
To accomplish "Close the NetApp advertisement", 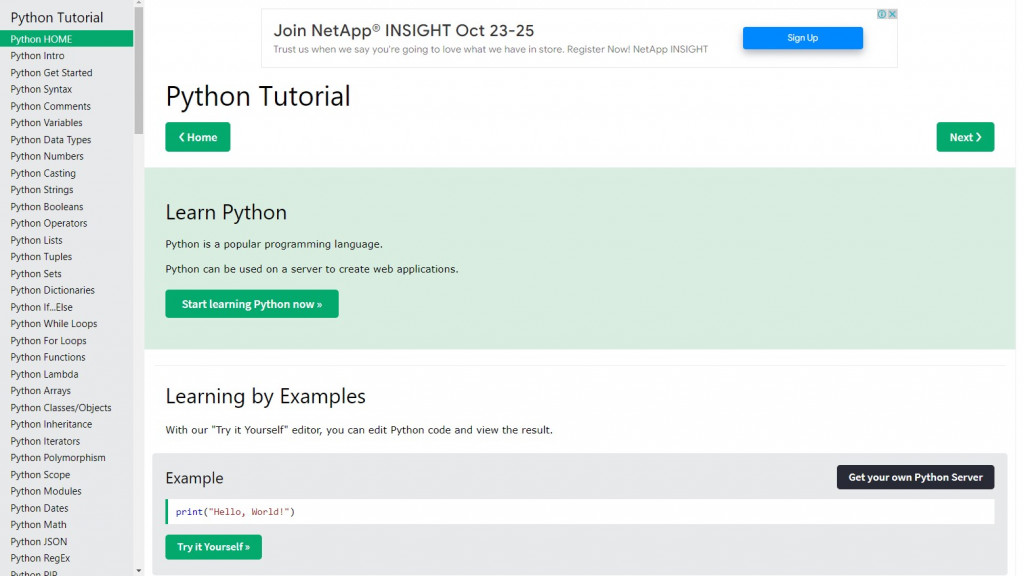I will (x=892, y=14).
